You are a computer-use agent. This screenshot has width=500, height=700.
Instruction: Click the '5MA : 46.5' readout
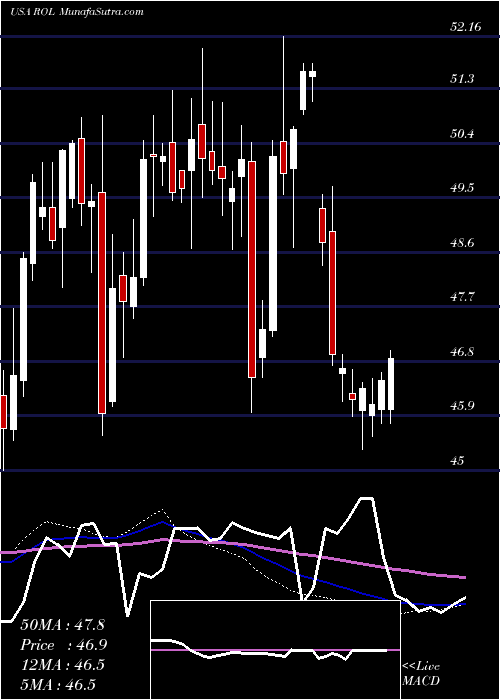point(58,684)
